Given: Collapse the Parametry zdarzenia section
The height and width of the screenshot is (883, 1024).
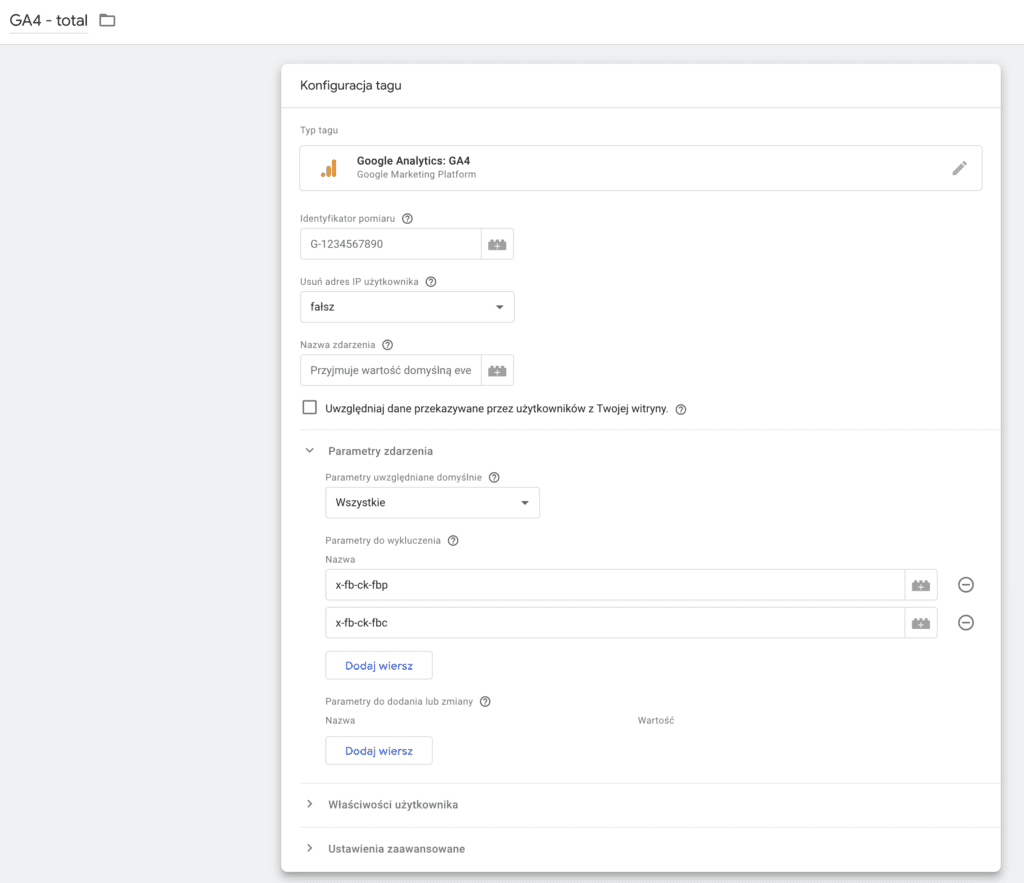Looking at the screenshot, I should point(310,451).
